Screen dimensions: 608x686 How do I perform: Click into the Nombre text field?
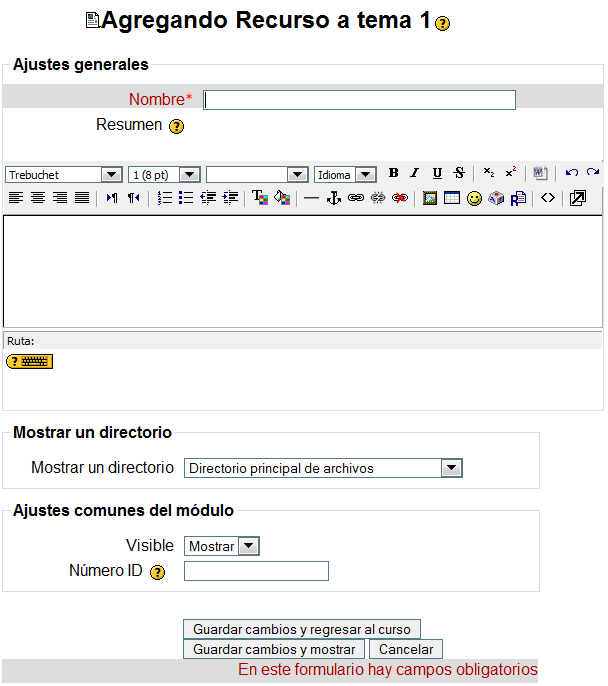point(359,100)
